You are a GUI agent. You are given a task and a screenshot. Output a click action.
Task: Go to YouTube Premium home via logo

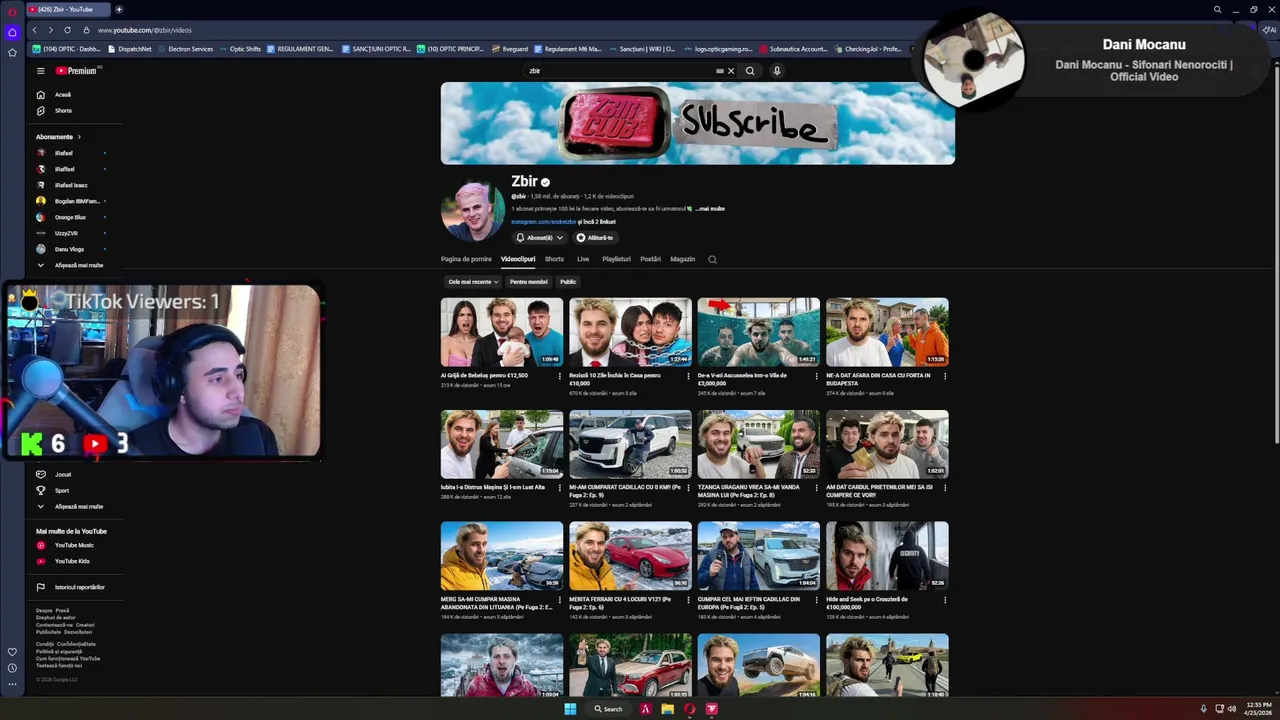click(x=76, y=71)
